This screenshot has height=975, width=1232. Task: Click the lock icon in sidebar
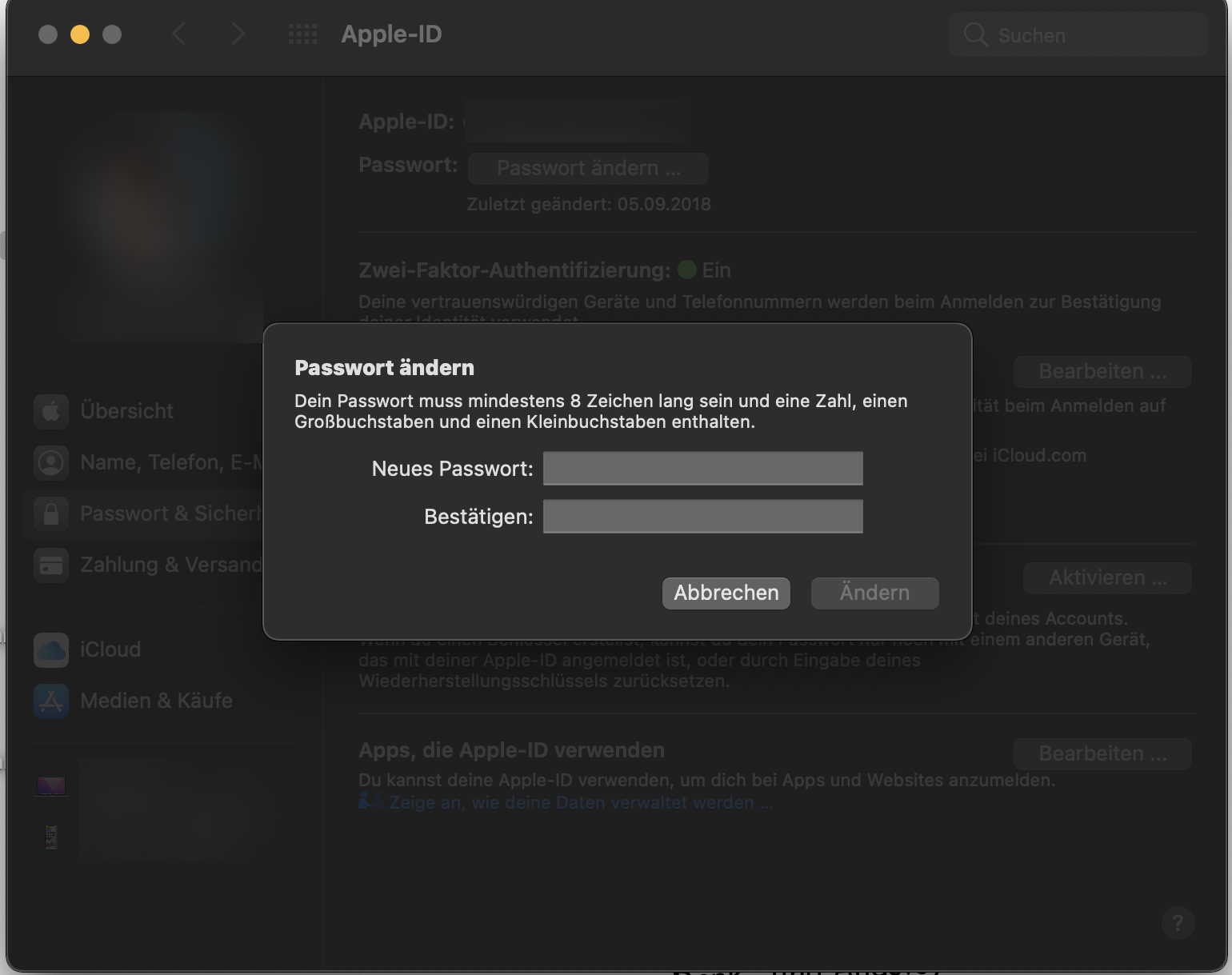(x=51, y=513)
